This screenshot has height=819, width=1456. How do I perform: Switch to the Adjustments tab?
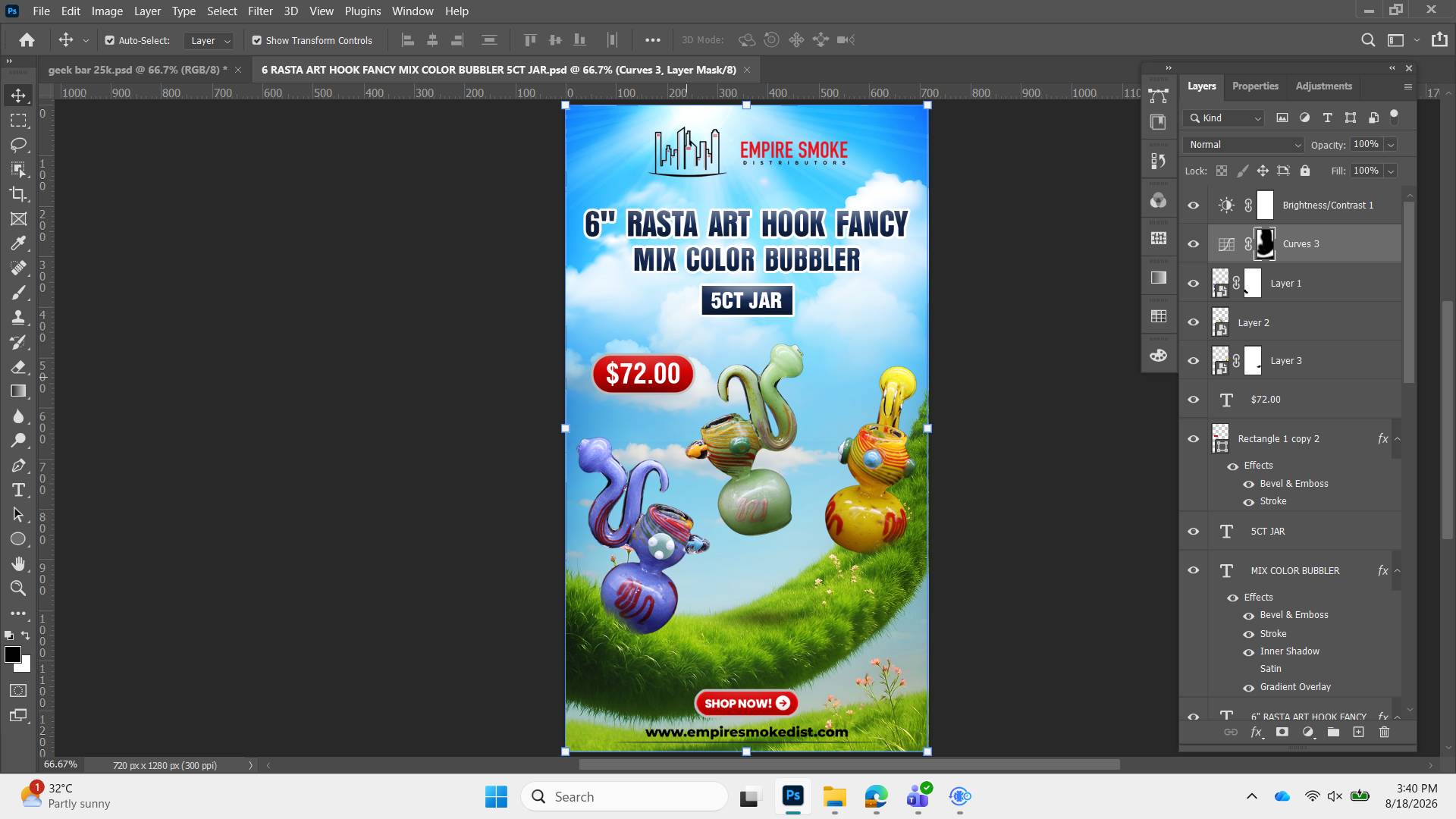(x=1323, y=86)
